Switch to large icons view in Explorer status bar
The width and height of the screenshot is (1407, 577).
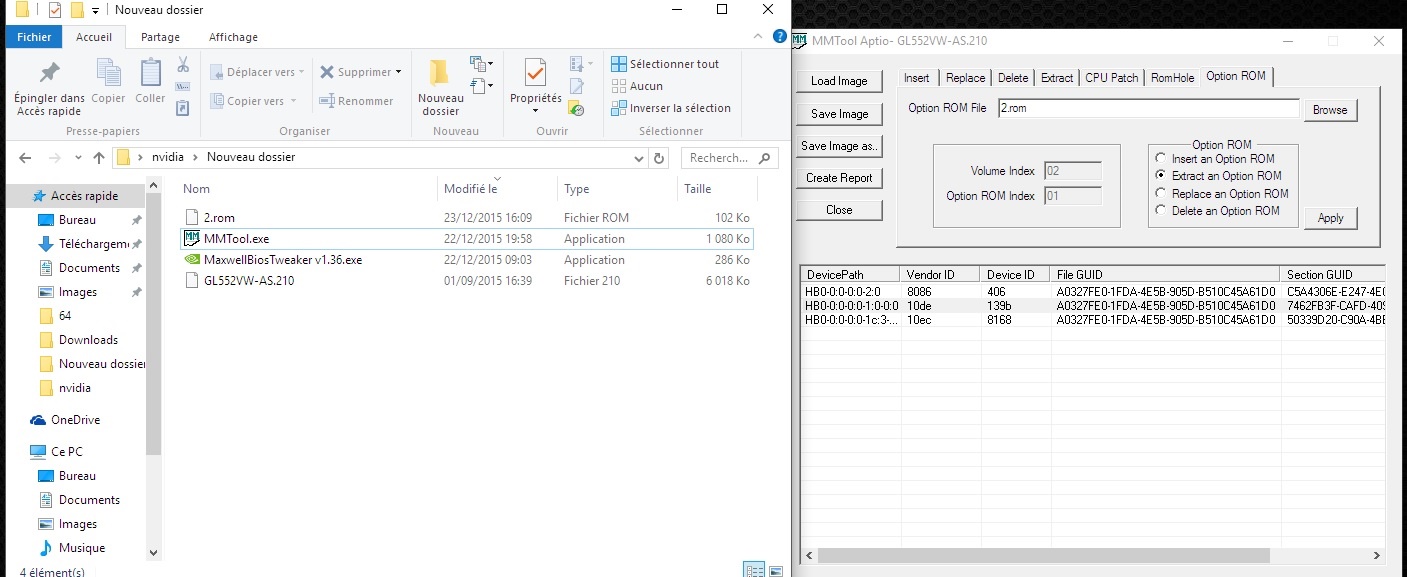pos(776,570)
